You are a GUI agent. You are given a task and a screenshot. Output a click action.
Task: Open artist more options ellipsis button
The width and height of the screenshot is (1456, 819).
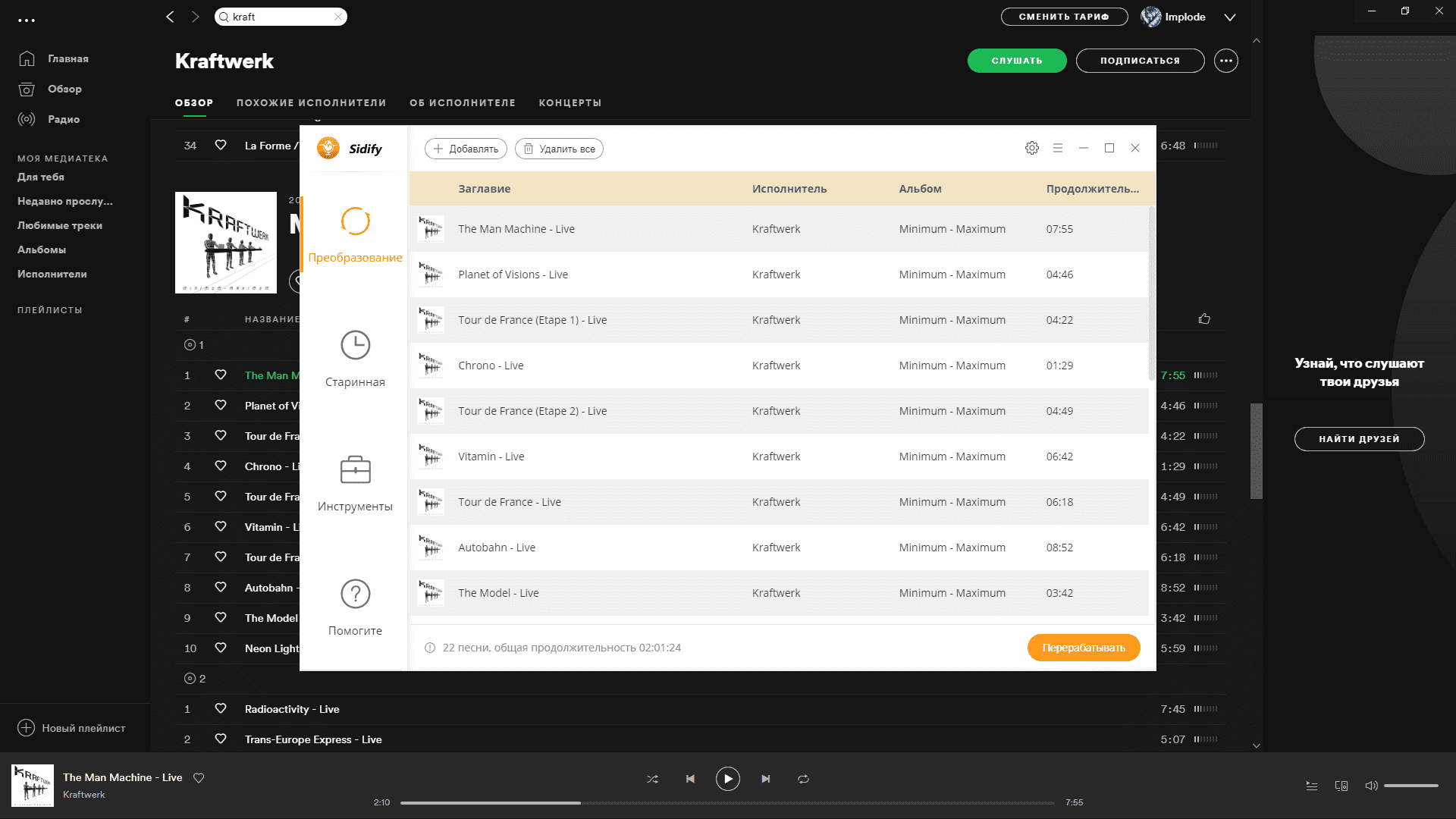coord(1226,61)
